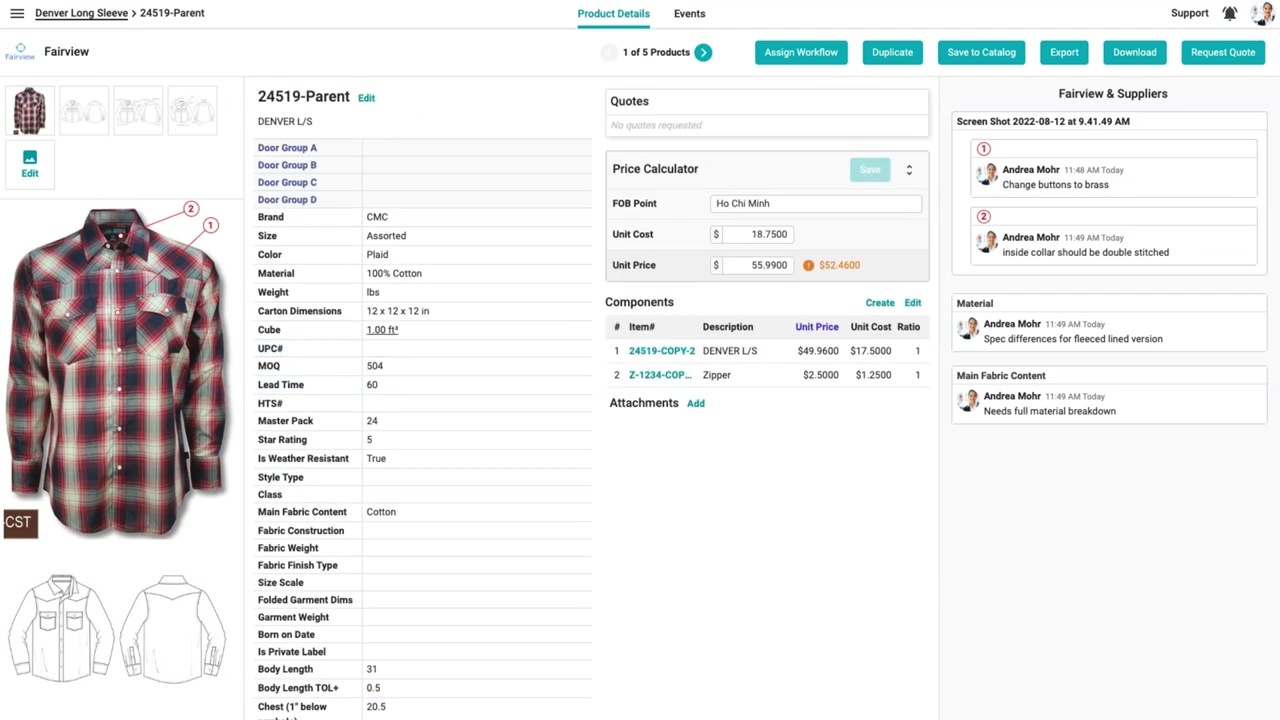1280x720 pixels.
Task: Click the orange unit price warning icon
Action: point(808,266)
